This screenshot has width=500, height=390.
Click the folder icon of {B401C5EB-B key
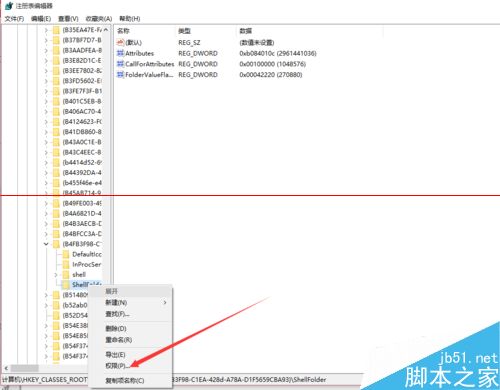56,101
